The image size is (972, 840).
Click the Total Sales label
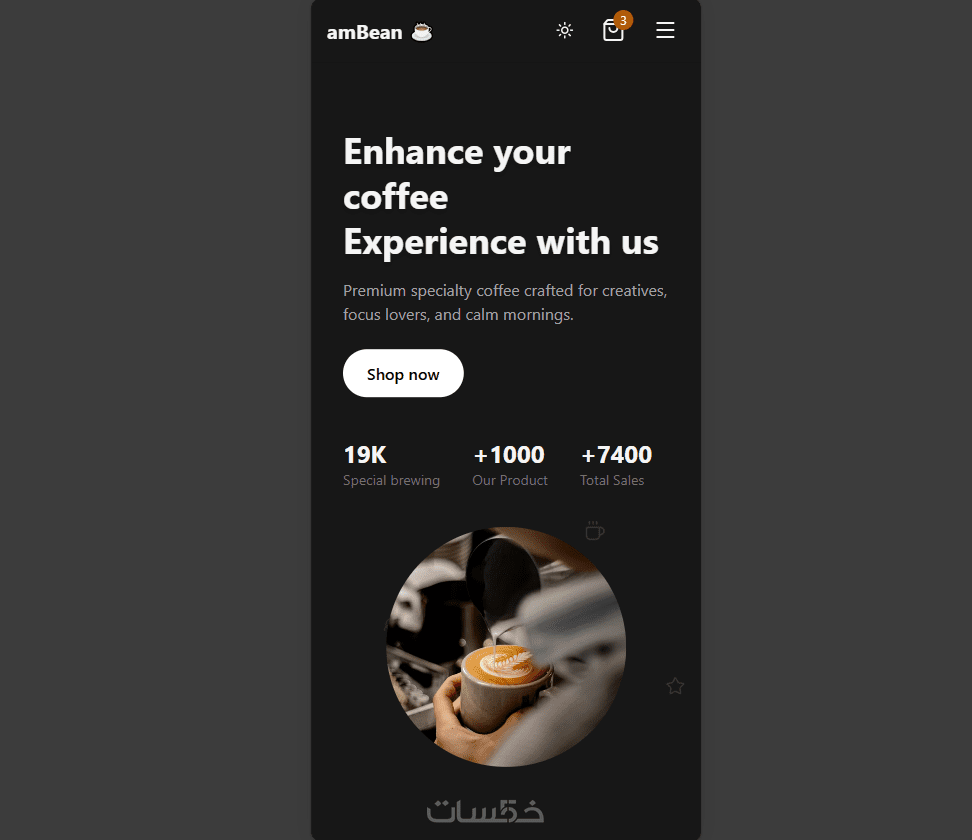[612, 480]
